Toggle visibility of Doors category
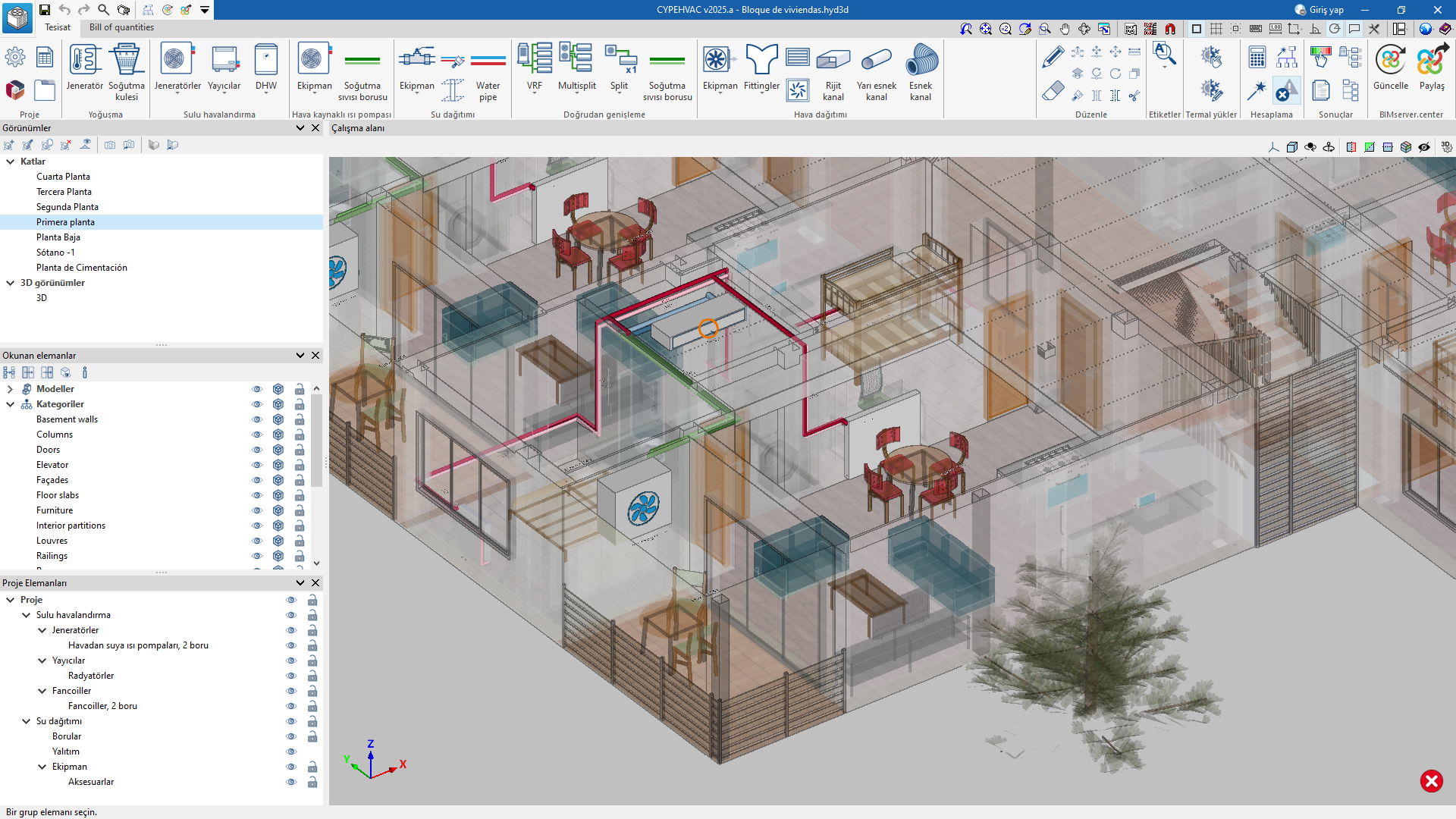The height and width of the screenshot is (819, 1456). (257, 450)
